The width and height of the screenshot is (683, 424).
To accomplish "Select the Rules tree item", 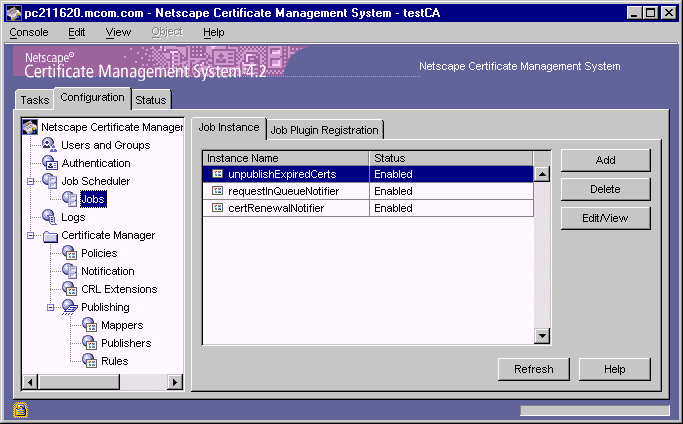I will point(115,361).
